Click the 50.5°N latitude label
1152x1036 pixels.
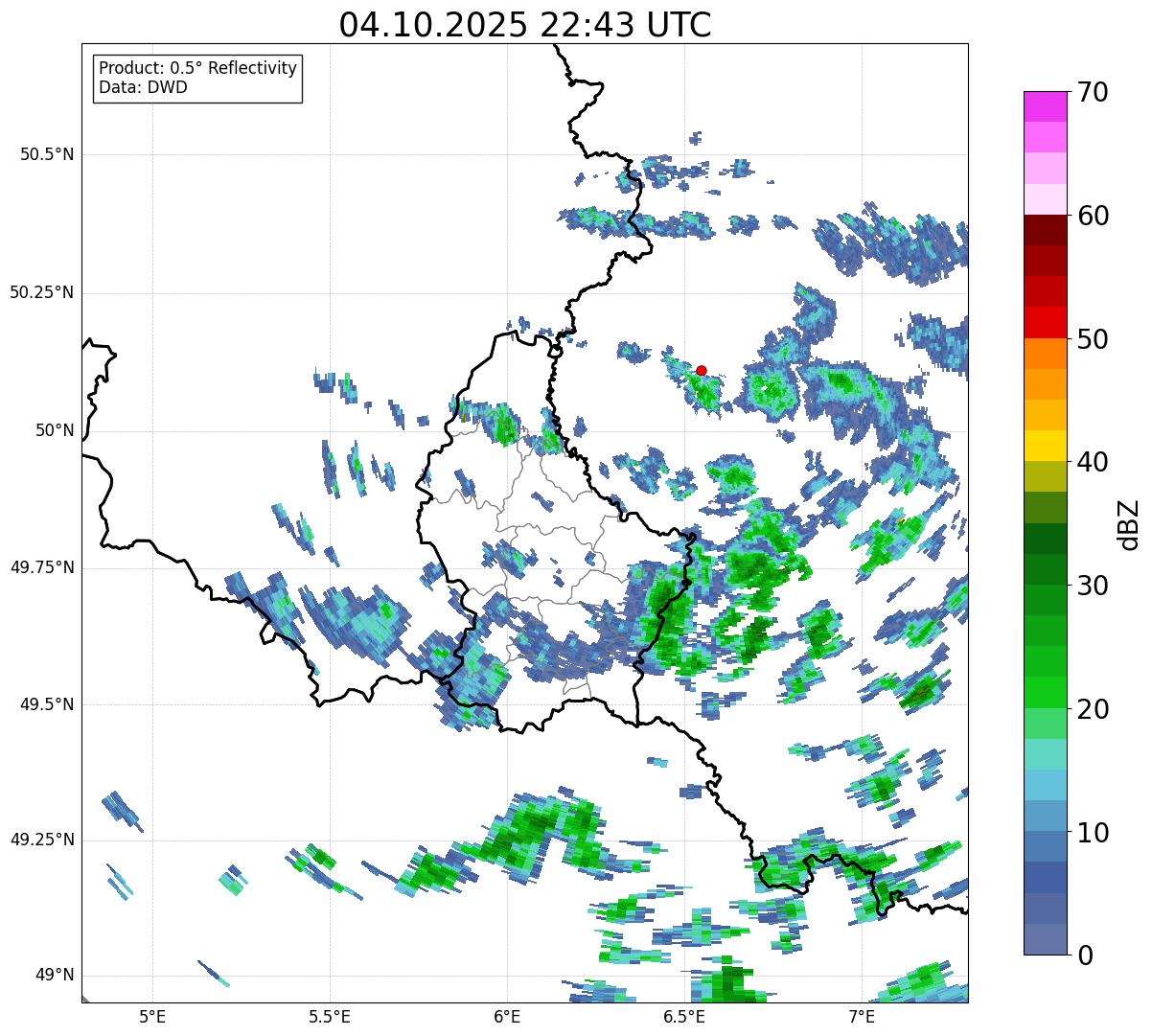tap(47, 154)
